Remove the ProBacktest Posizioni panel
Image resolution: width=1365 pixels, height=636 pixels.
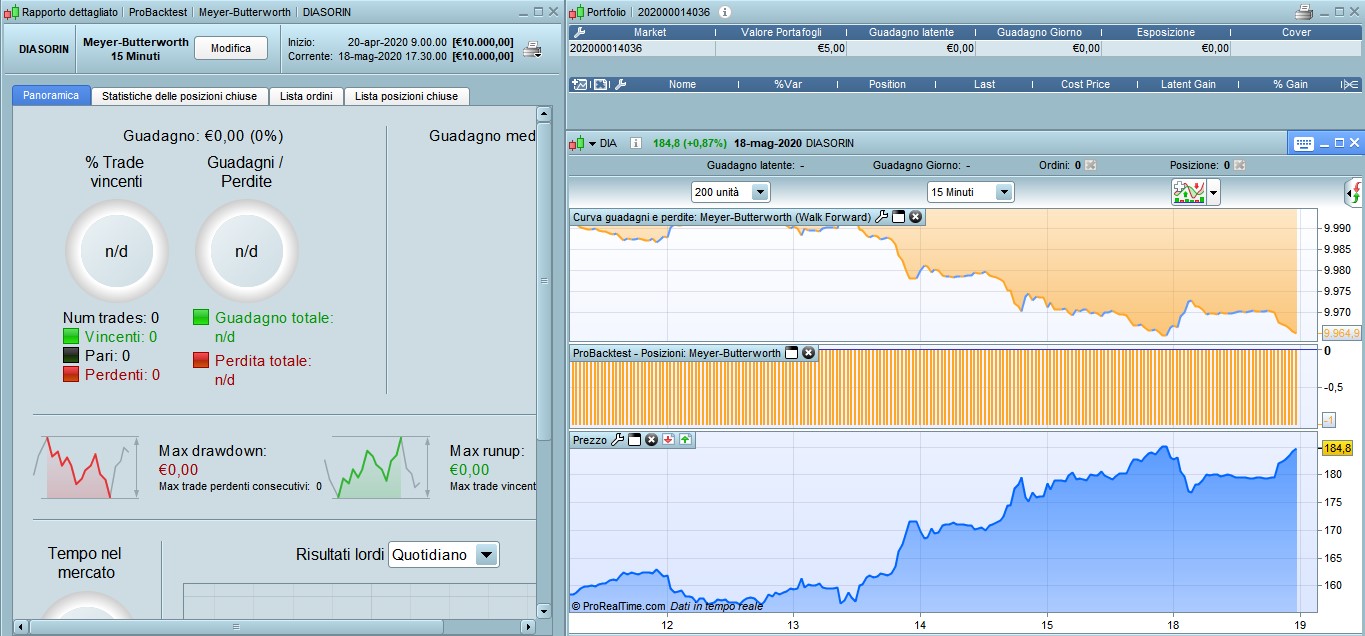(809, 353)
